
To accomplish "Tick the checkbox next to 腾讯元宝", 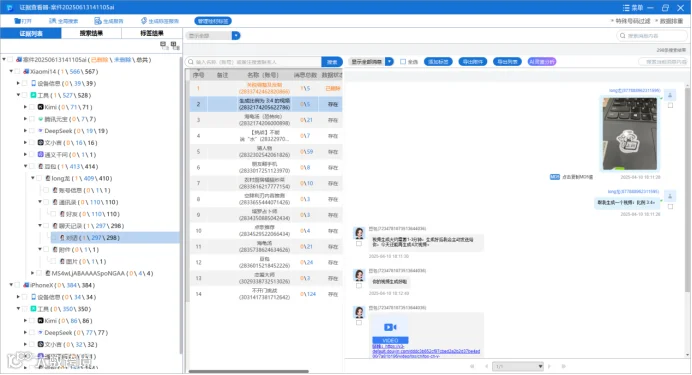I will (32, 119).
